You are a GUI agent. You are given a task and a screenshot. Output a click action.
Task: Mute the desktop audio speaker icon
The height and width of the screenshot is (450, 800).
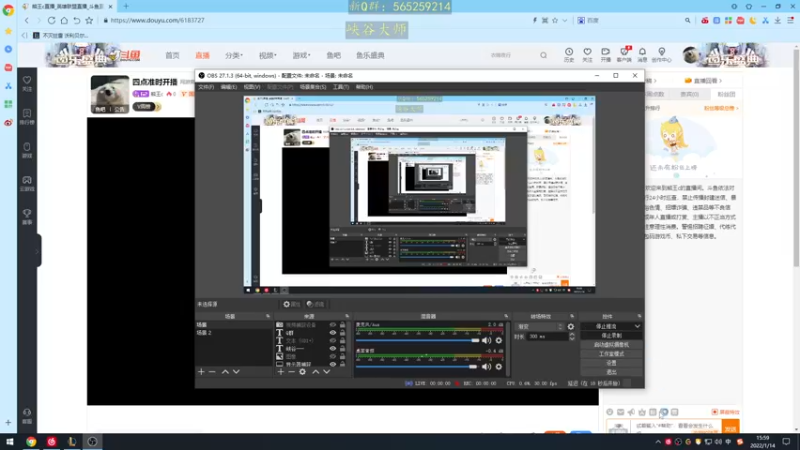(486, 366)
